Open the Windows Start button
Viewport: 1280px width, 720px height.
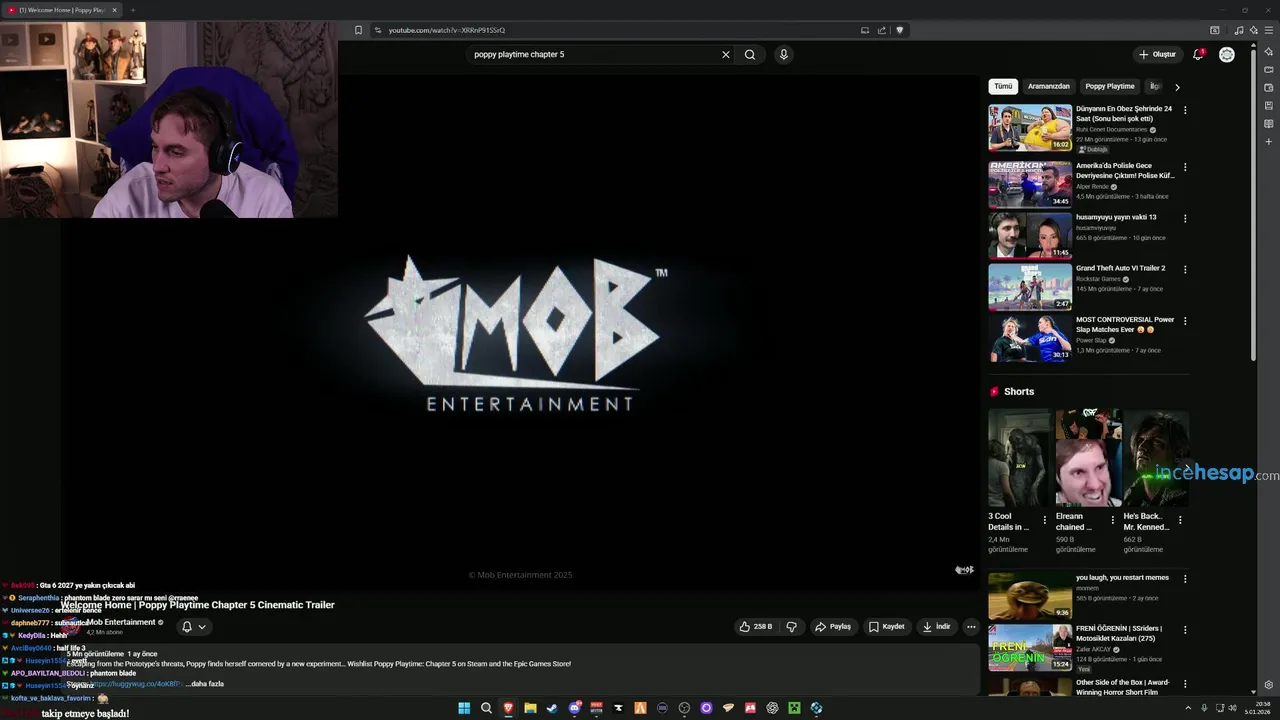pos(464,708)
